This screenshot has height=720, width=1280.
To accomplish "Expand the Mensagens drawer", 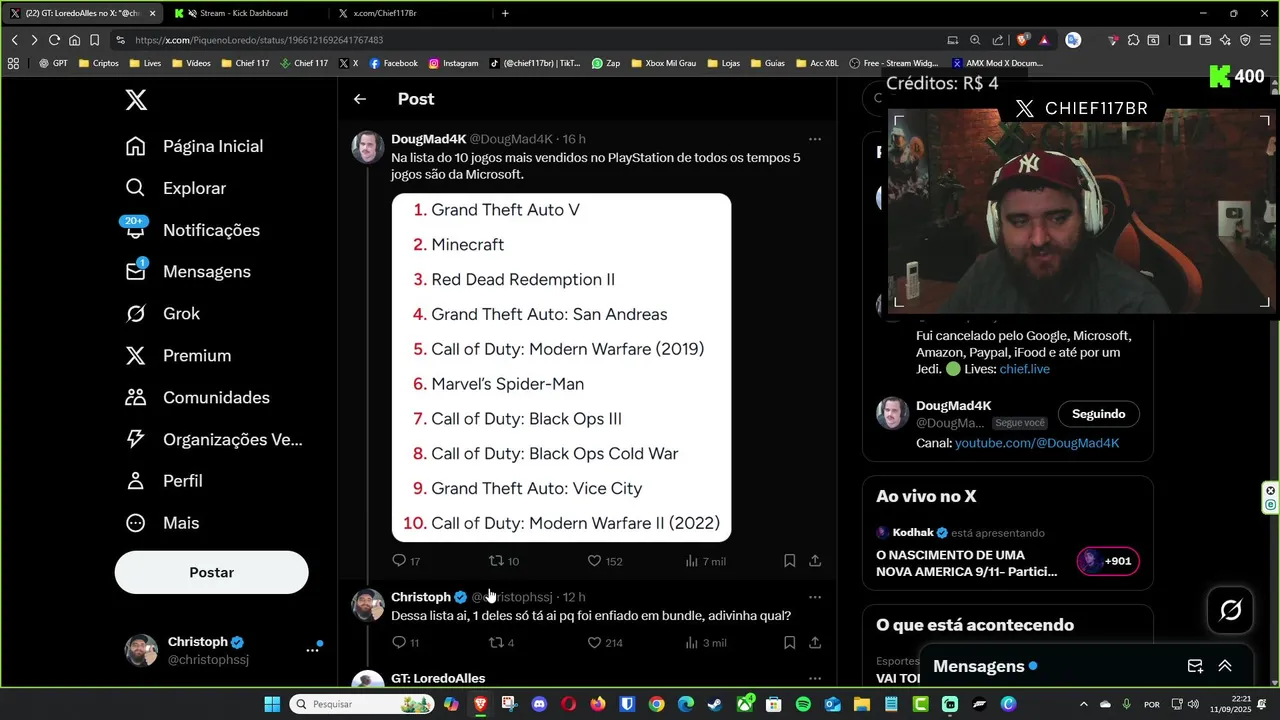I will click(1225, 666).
